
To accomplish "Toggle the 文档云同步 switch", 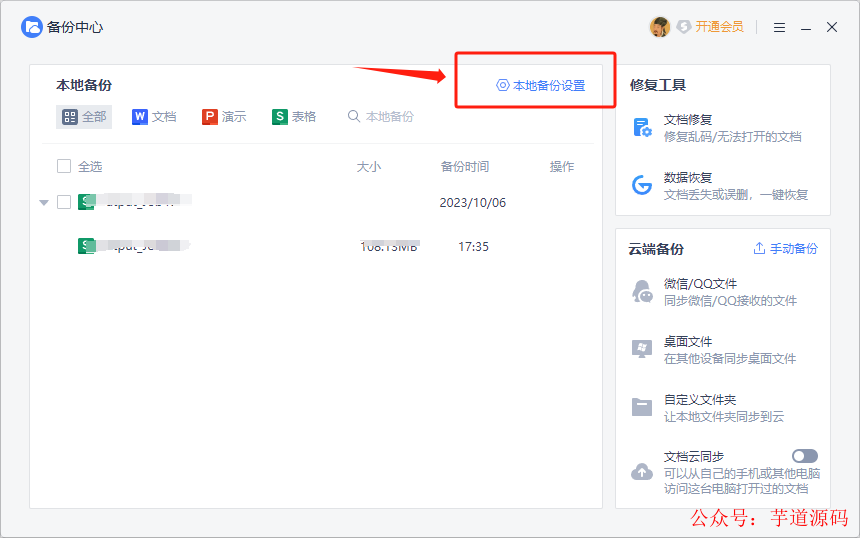I will point(805,456).
